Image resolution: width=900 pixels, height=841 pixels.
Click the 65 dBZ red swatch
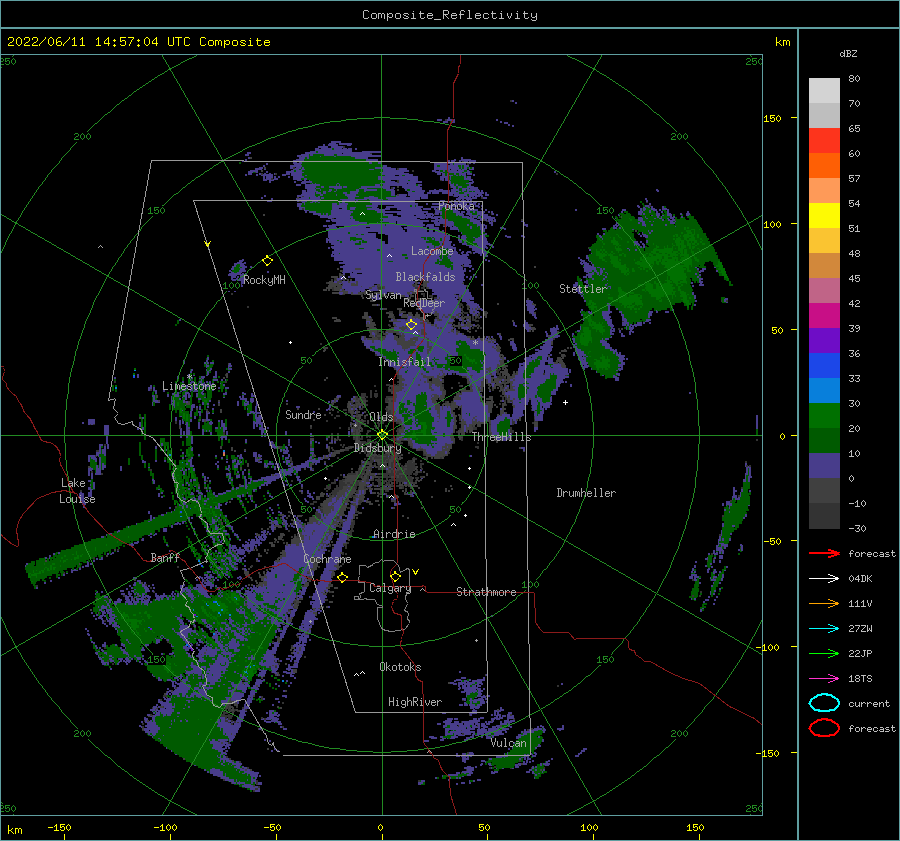pyautogui.click(x=824, y=141)
